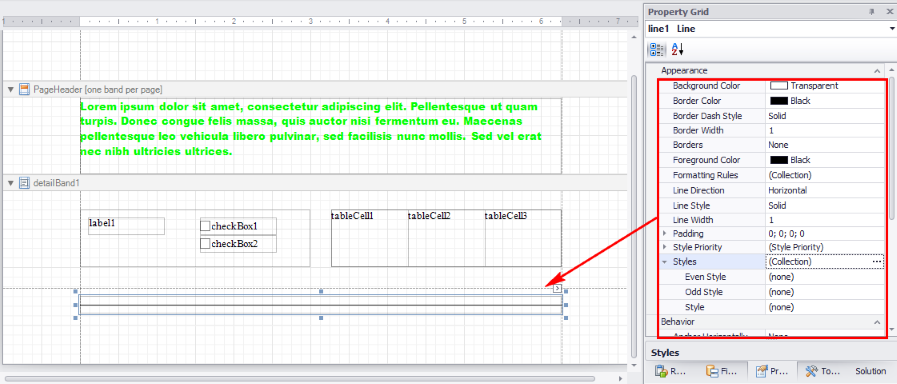Screen dimensions: 897x384
Task: Open the line1 component selector dropdown
Action: pyautogui.click(x=891, y=29)
